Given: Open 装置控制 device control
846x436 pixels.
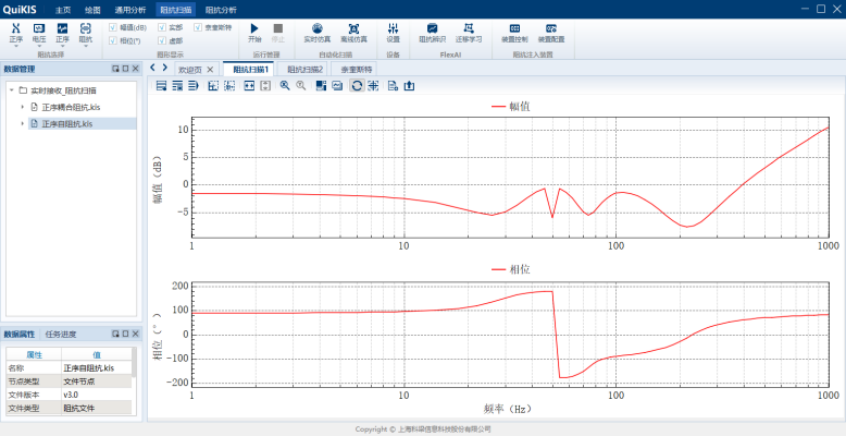Looking at the screenshot, I should coord(514,30).
